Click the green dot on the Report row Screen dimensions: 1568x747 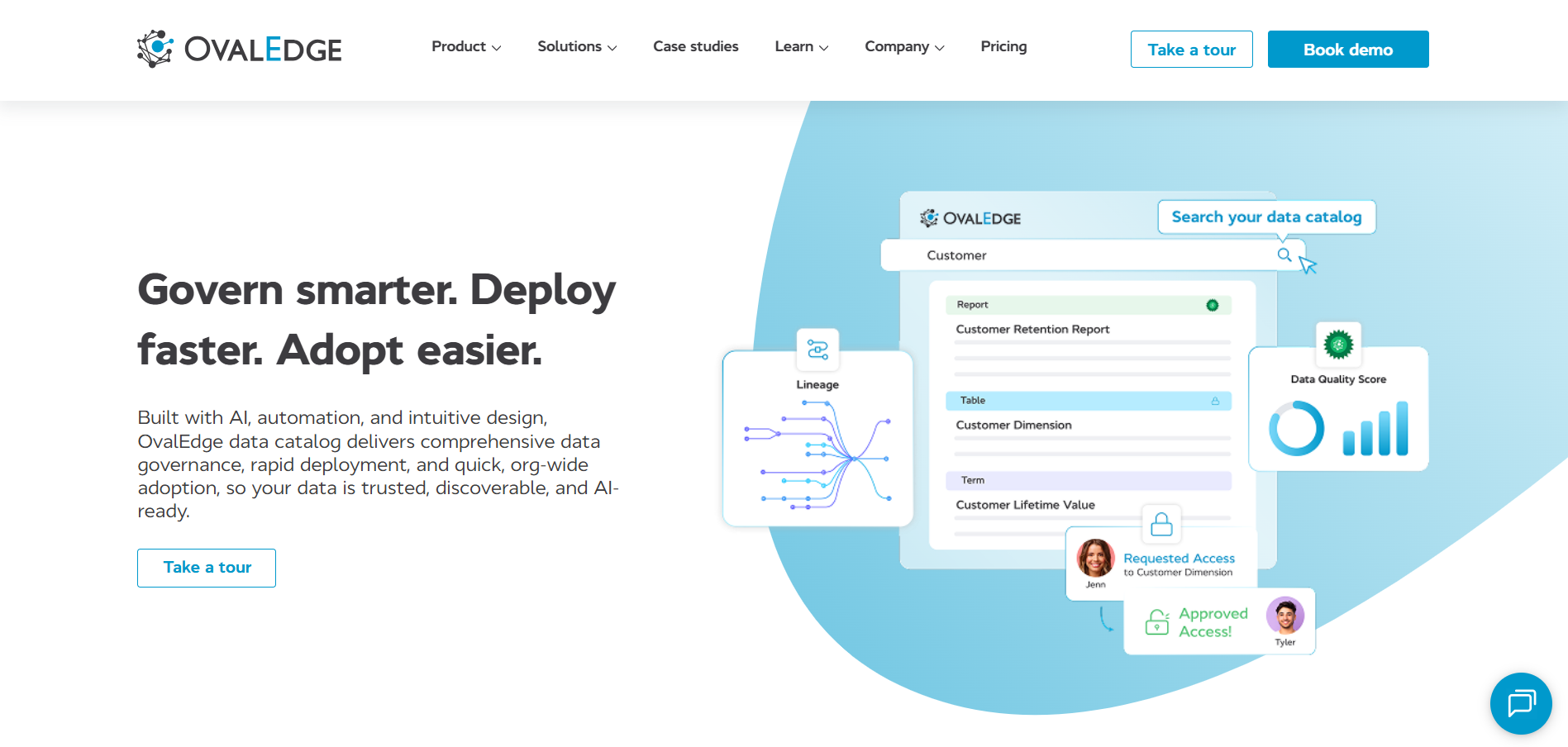(x=1212, y=305)
